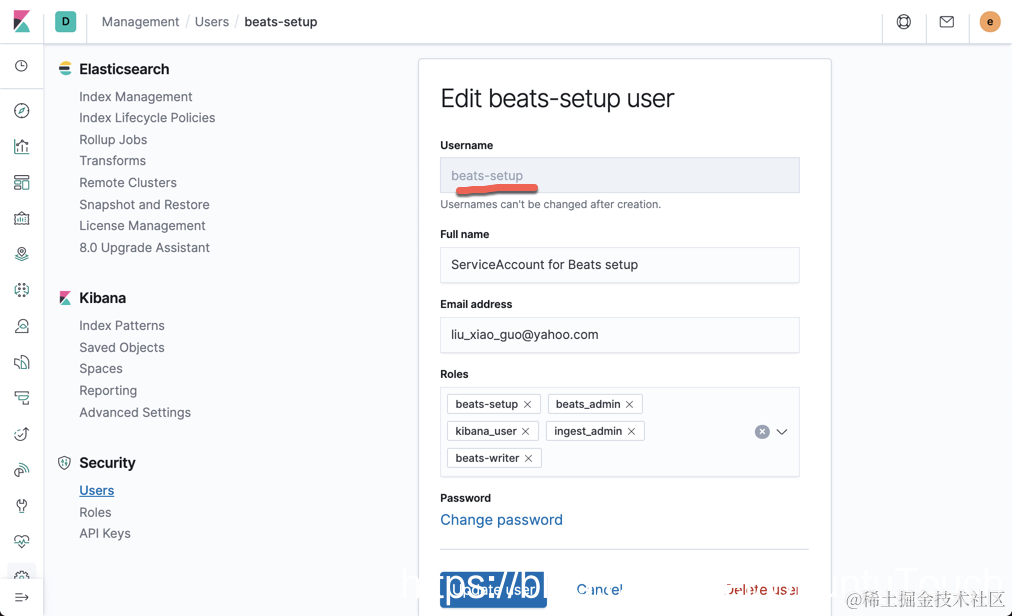The height and width of the screenshot is (616, 1012).
Task: Click the disabled Username field
Action: (x=620, y=175)
